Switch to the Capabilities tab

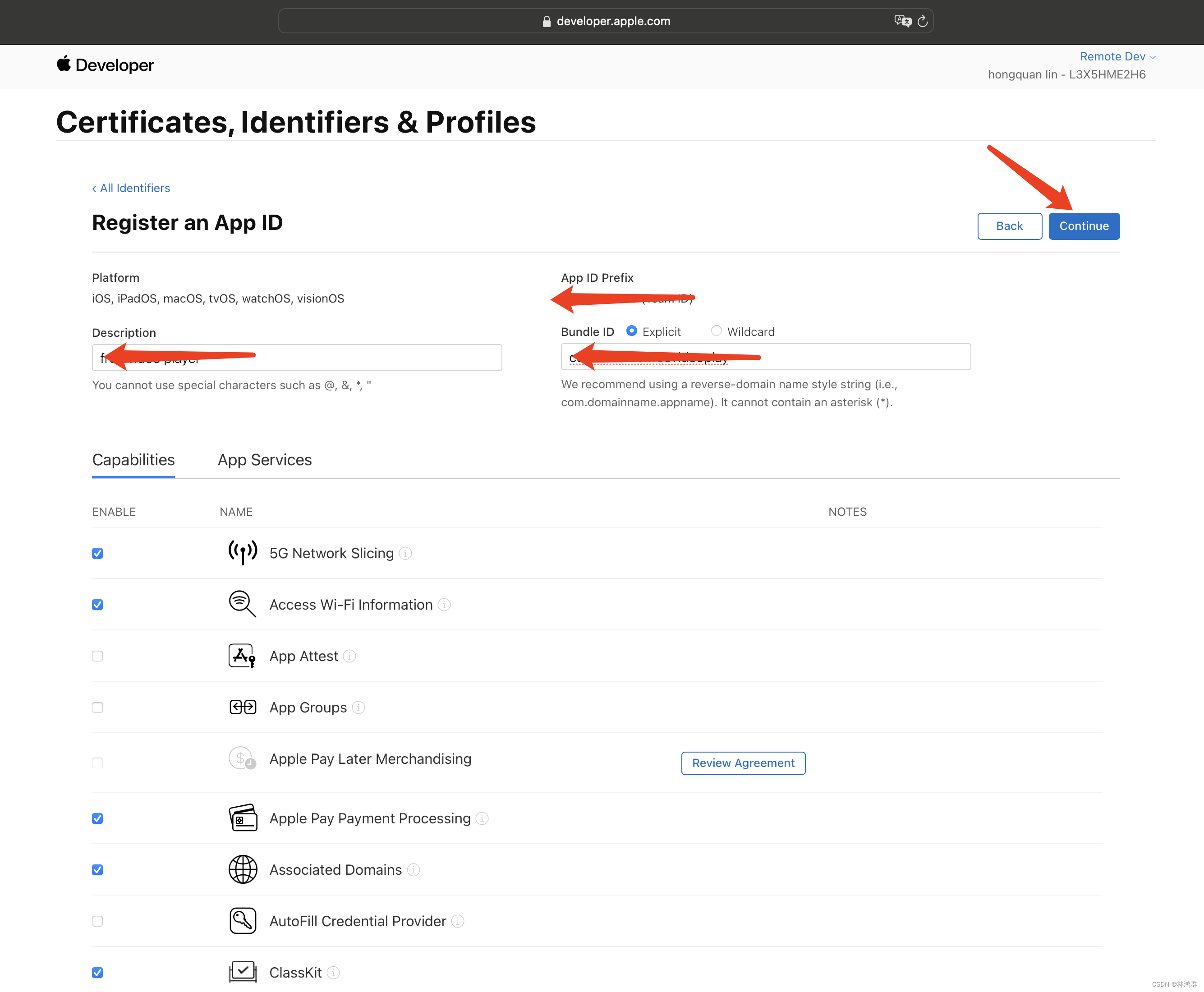133,460
